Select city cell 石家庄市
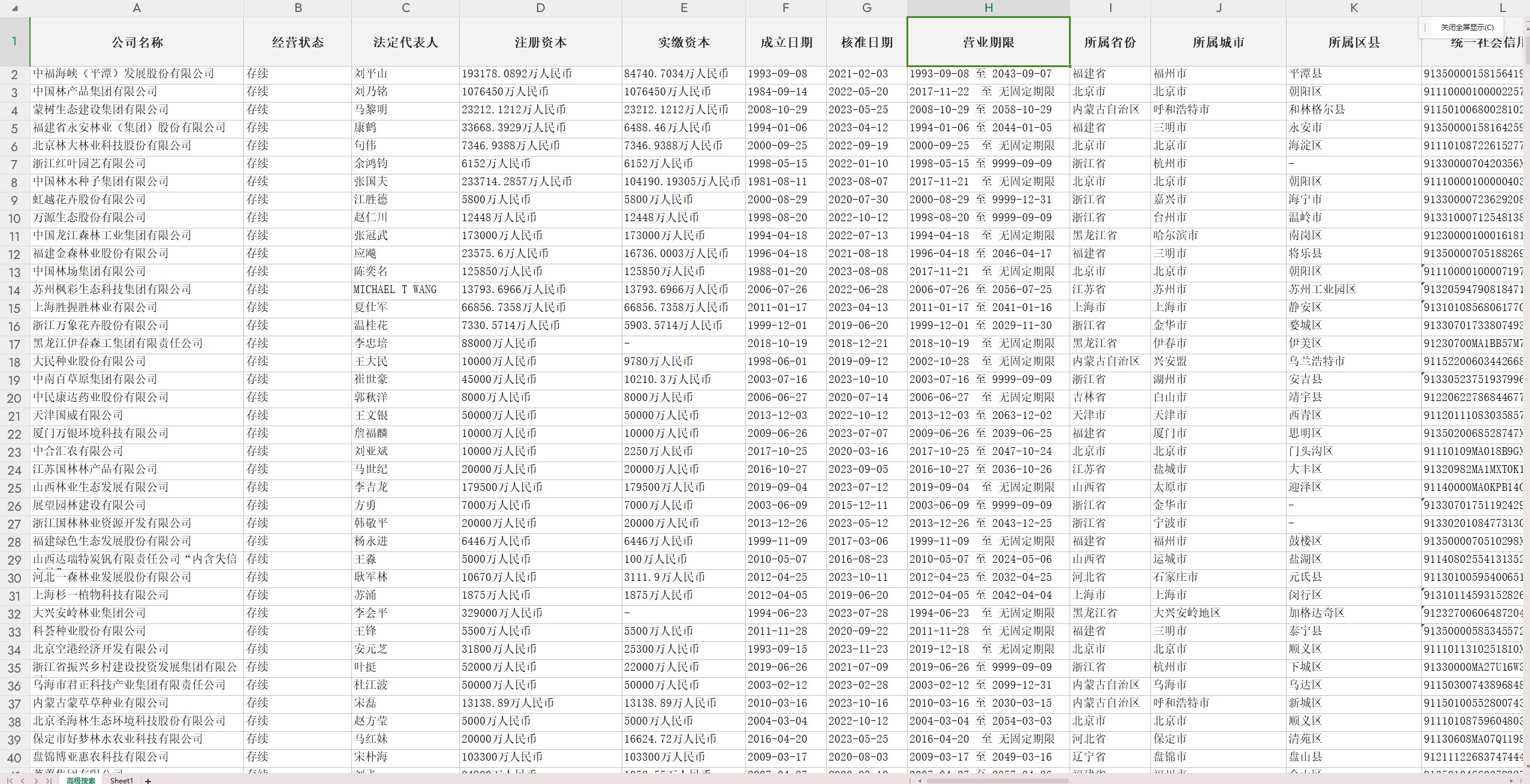1530x784 pixels. pyautogui.click(x=1219, y=577)
